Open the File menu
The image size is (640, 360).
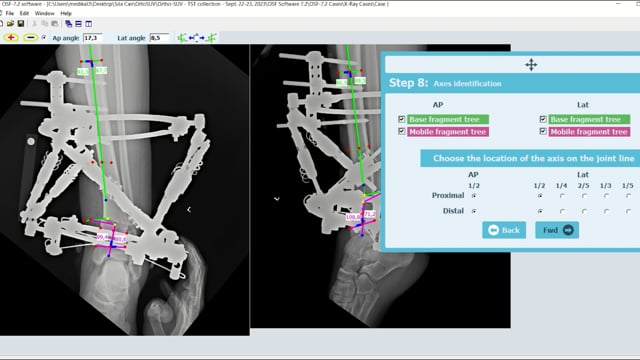coord(10,13)
